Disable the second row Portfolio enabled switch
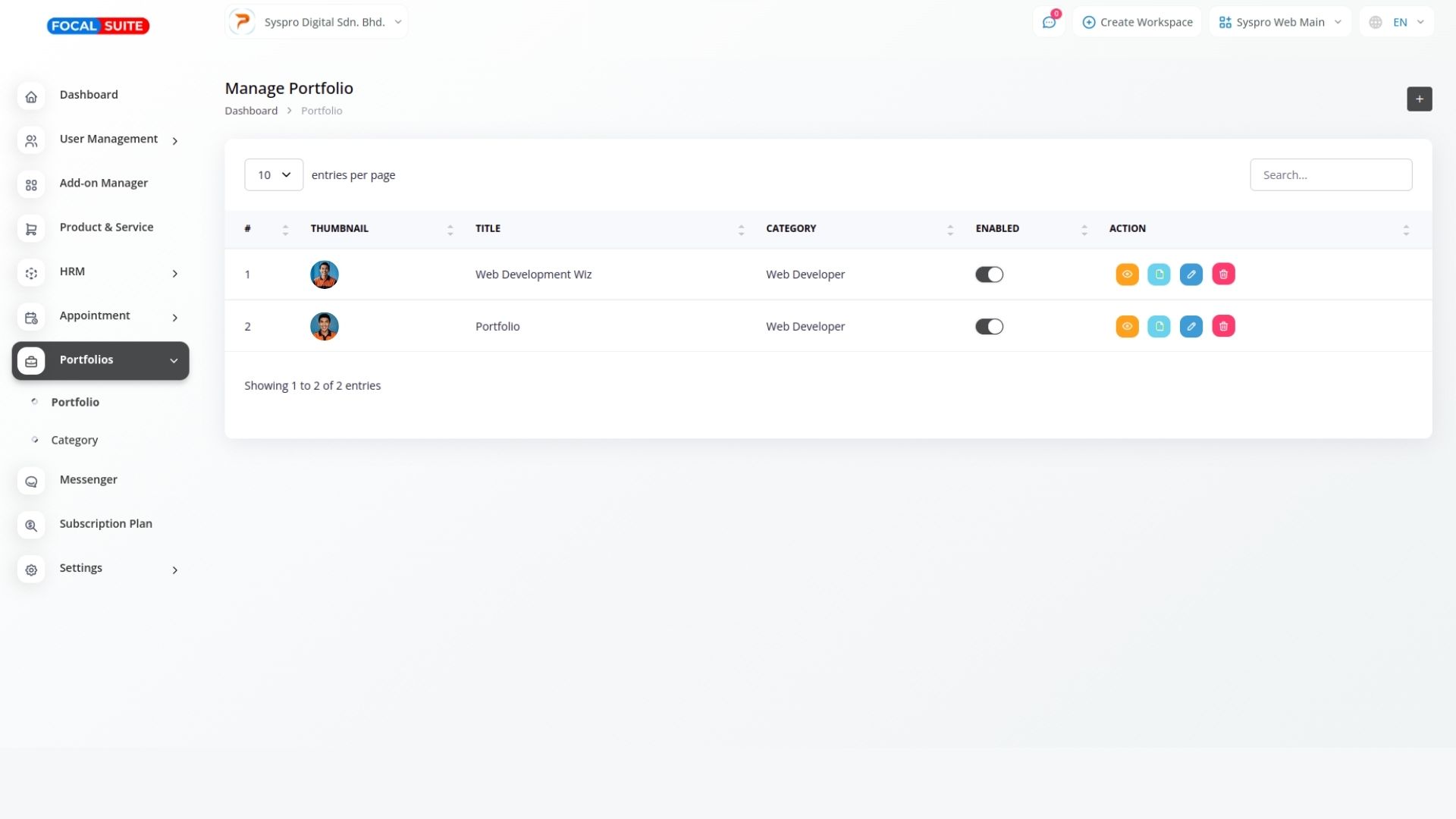 pyautogui.click(x=989, y=327)
